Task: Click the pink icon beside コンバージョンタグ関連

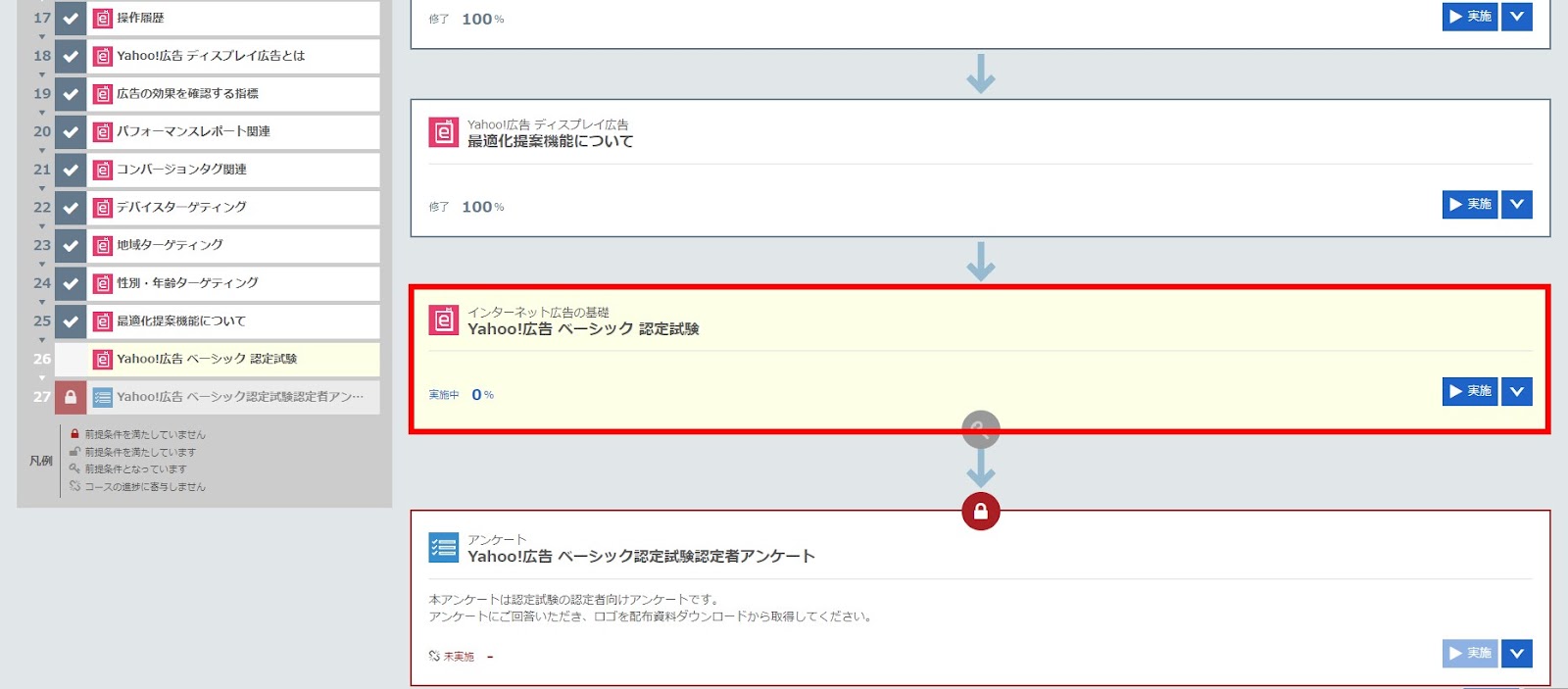Action: (x=102, y=170)
